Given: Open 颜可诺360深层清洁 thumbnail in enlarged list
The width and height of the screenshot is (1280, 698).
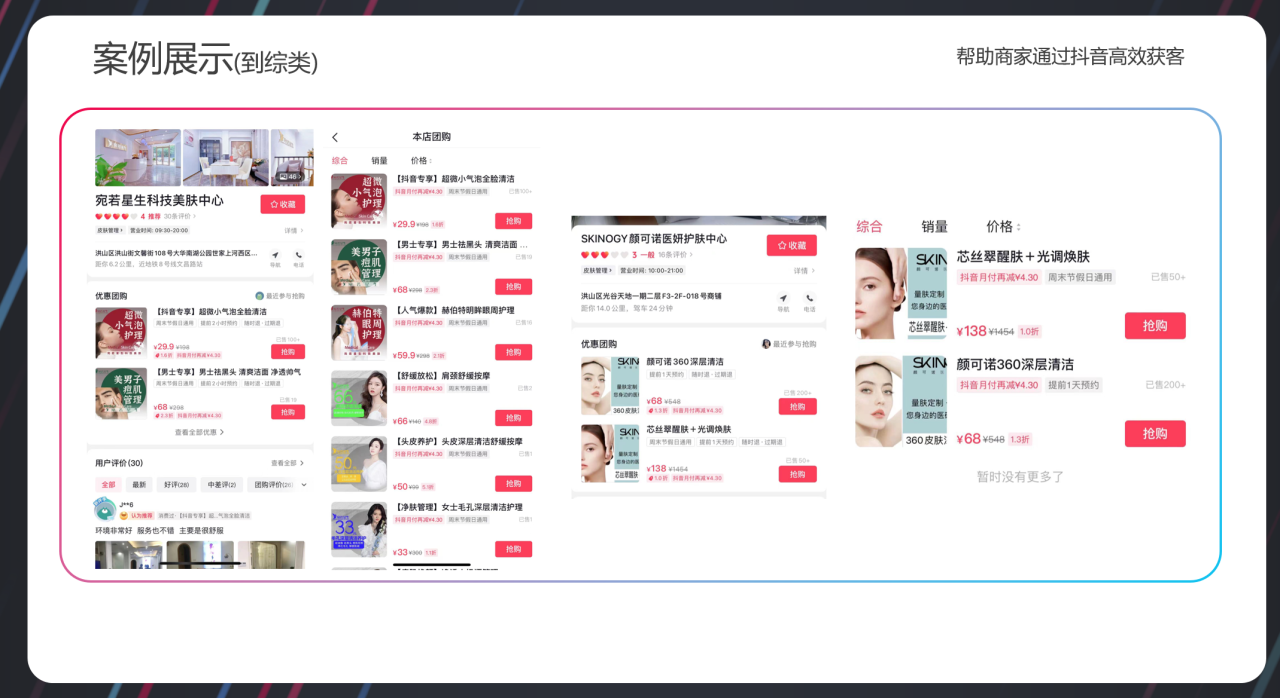Looking at the screenshot, I should pos(901,401).
